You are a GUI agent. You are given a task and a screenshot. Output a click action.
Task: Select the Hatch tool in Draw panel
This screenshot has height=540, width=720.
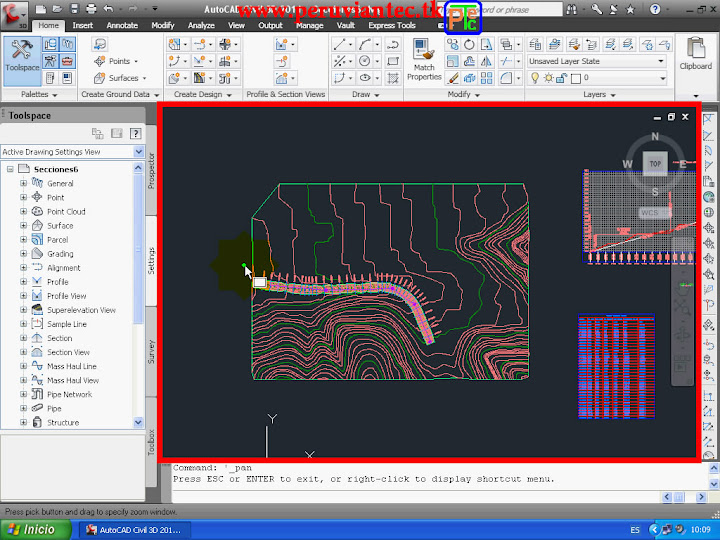(x=393, y=78)
